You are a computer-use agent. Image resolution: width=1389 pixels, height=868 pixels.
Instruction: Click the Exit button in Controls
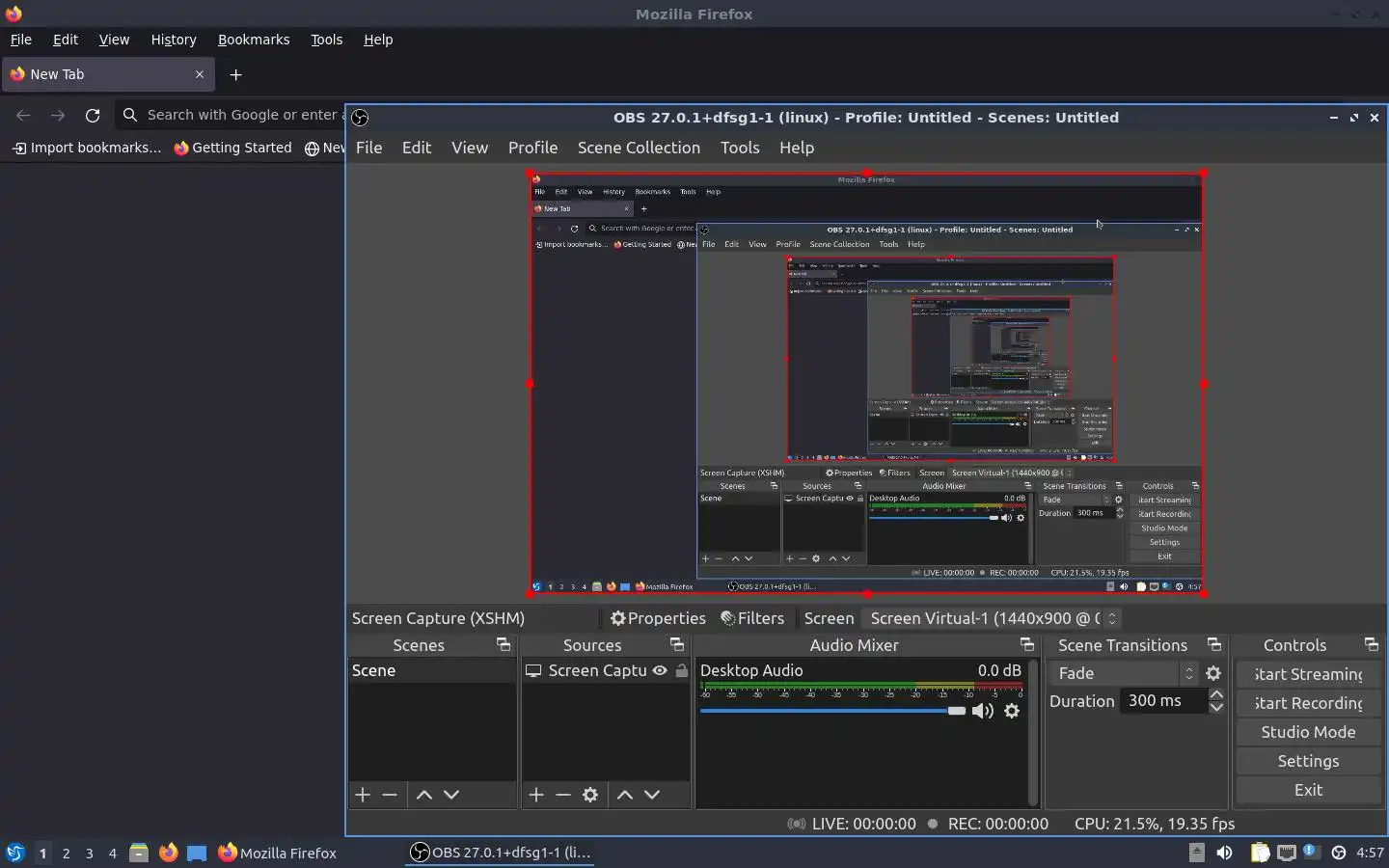pos(1308,789)
